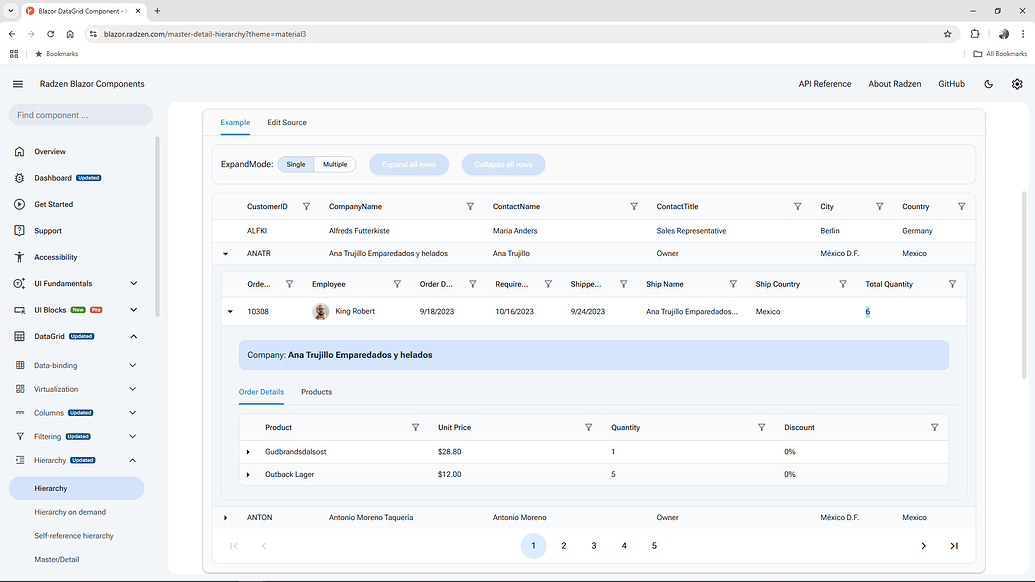Open the filter for the Quantity column
This screenshot has height=582, width=1035.
pos(761,427)
